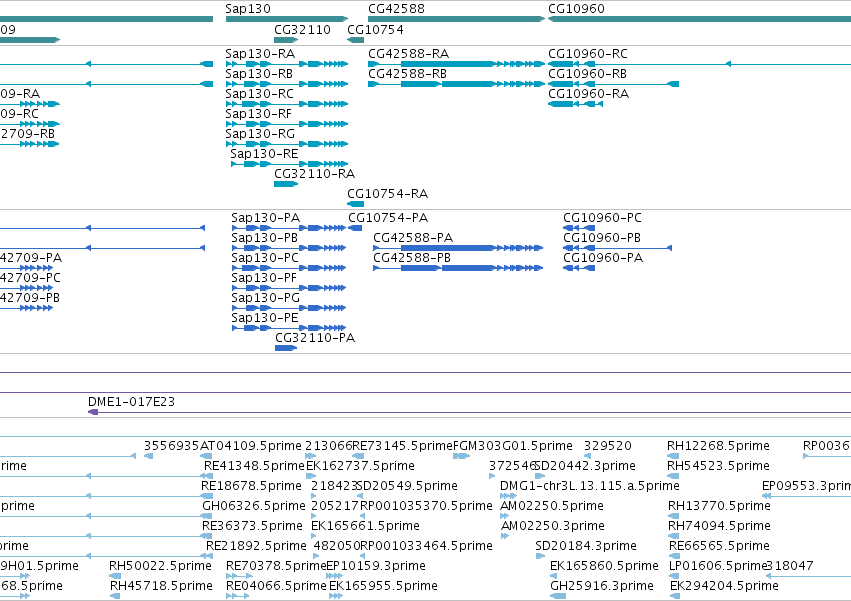
Task: Click the Sap130-PE protein label
Action: point(265,318)
